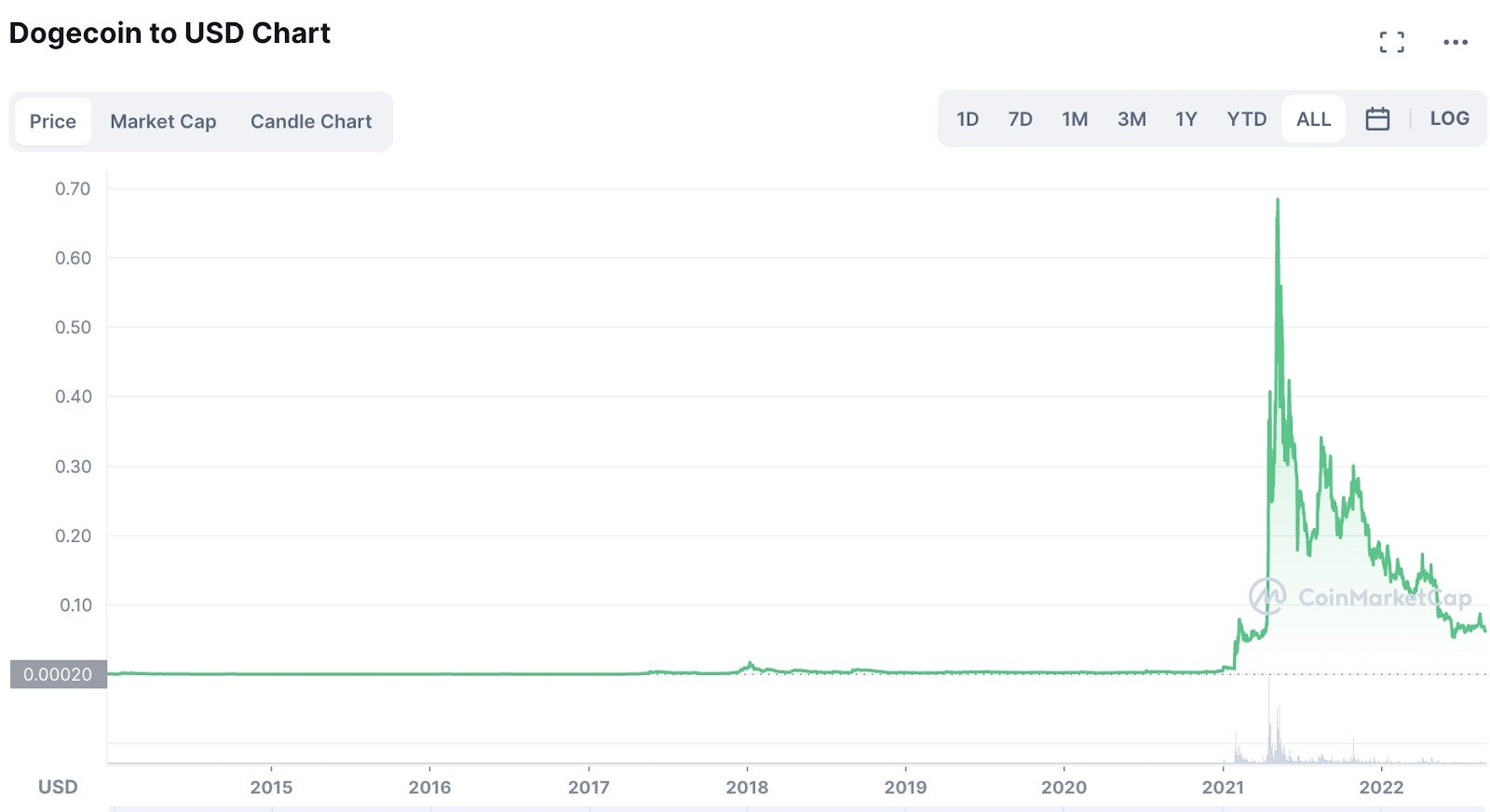Screen dimensions: 1490x812
Task: Open the three-dot more options menu
Action: (x=1456, y=42)
